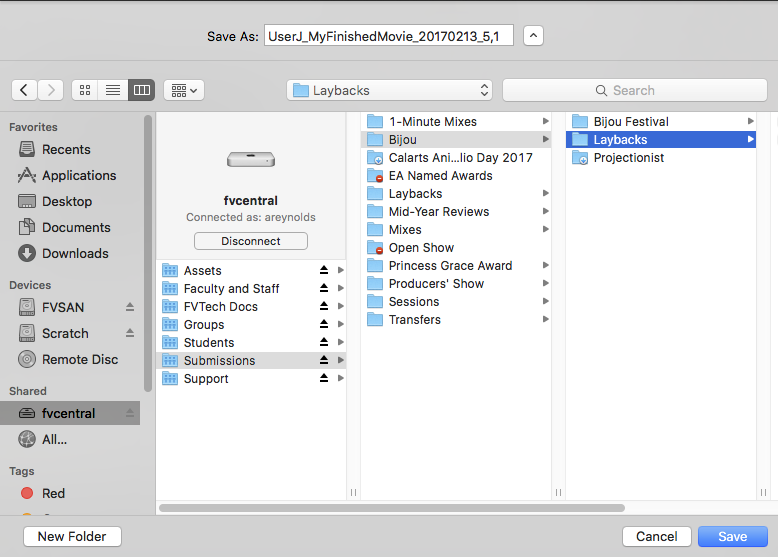The image size is (778, 557).
Task: Open the Transfers folder
Action: [x=456, y=320]
